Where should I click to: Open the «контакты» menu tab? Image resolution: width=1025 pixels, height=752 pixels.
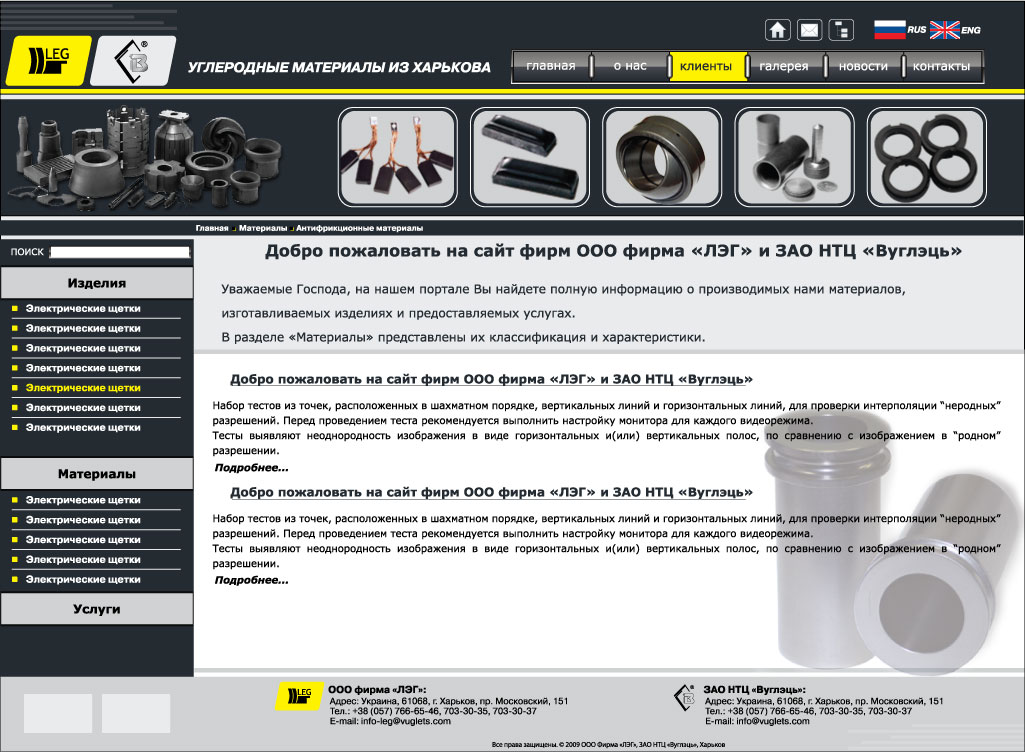[941, 66]
